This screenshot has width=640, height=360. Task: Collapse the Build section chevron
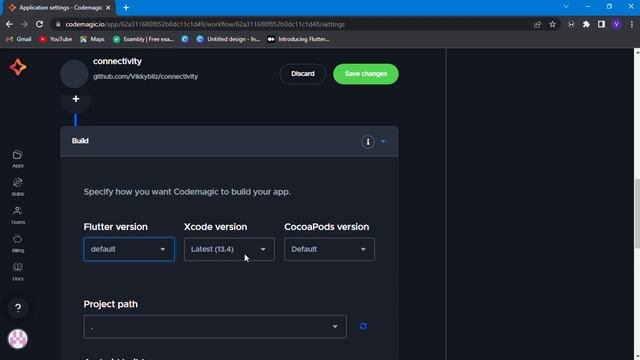pyautogui.click(x=383, y=141)
